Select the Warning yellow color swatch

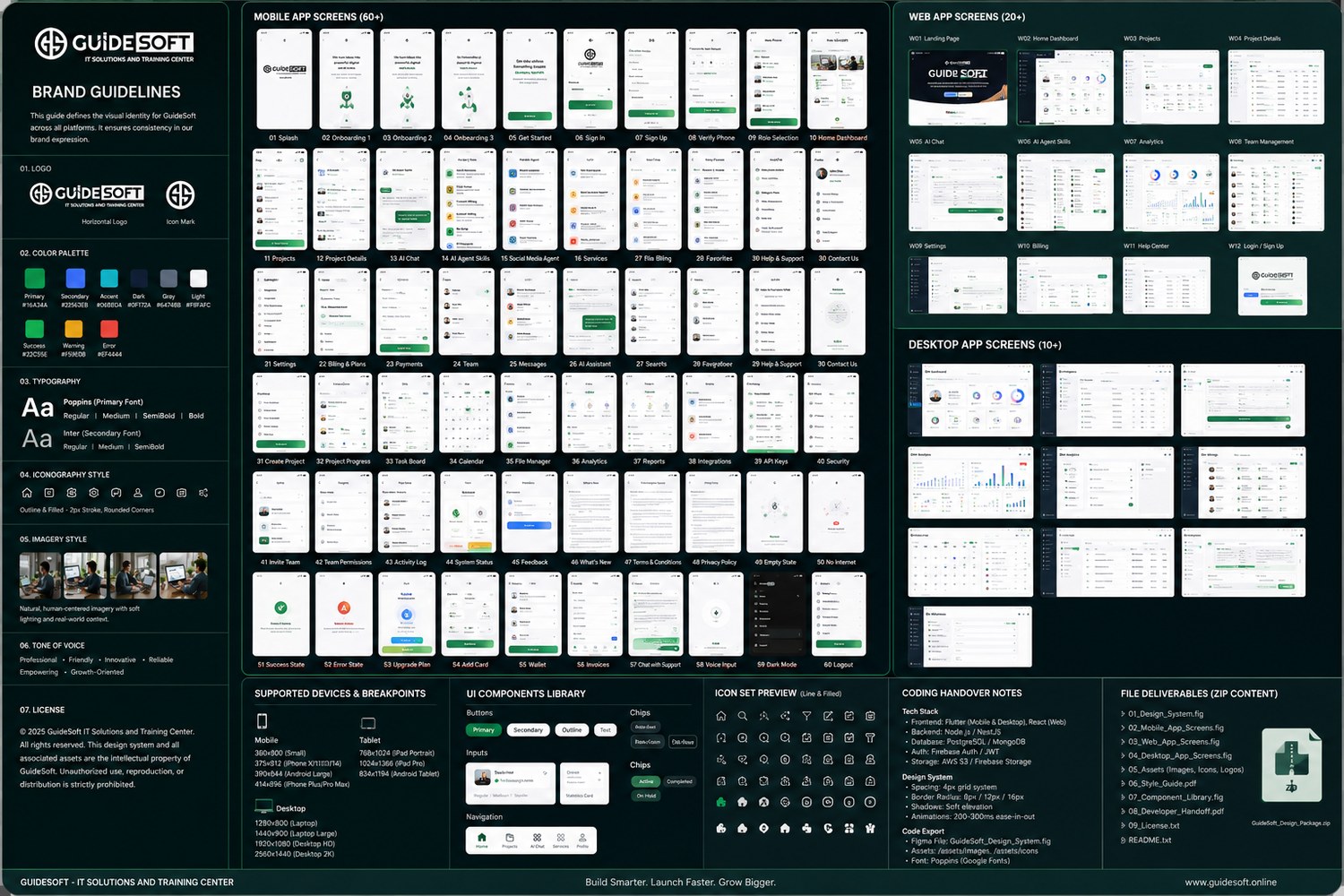73,329
